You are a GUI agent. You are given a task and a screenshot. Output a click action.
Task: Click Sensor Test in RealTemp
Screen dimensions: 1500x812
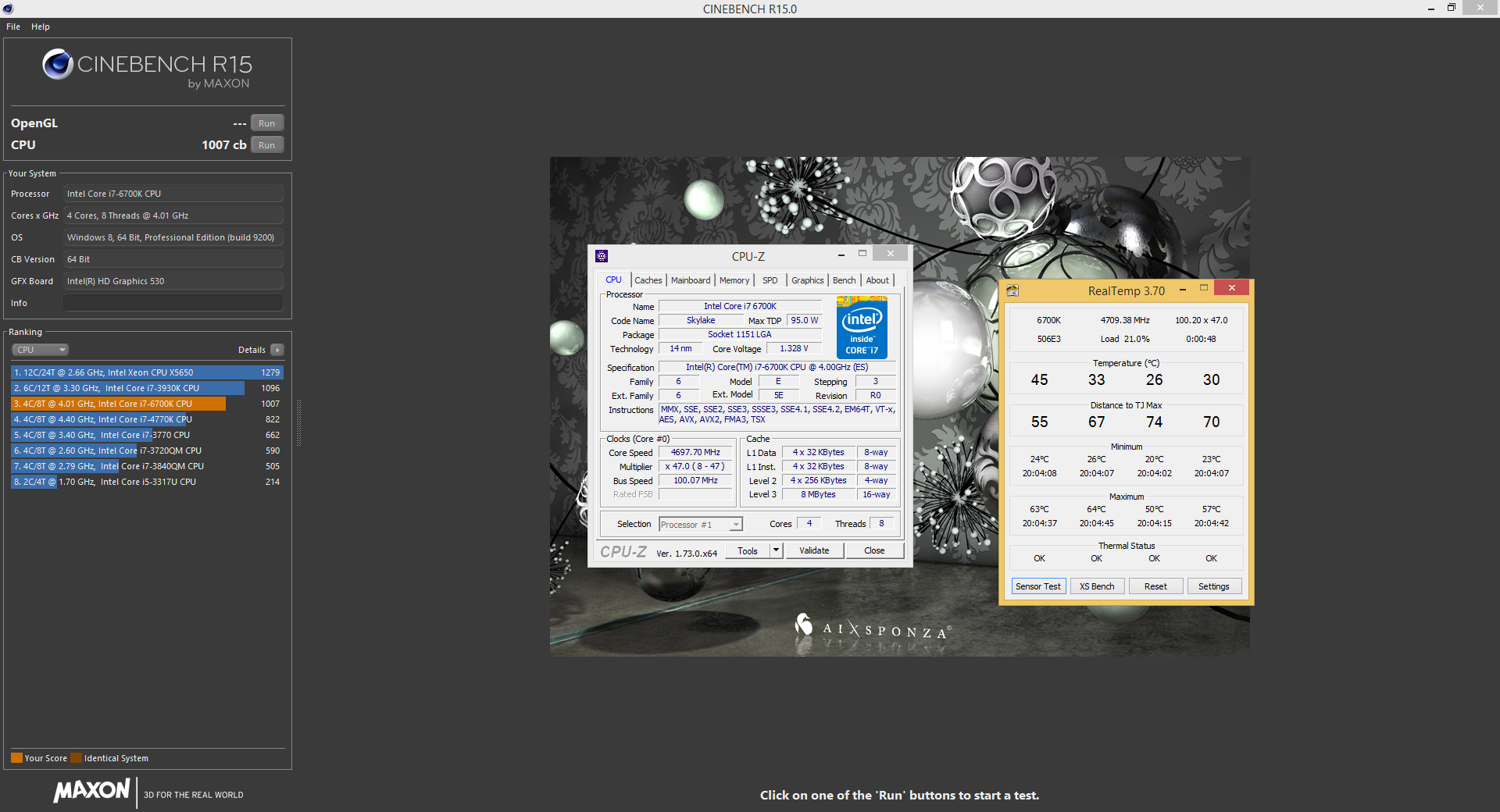1038,586
